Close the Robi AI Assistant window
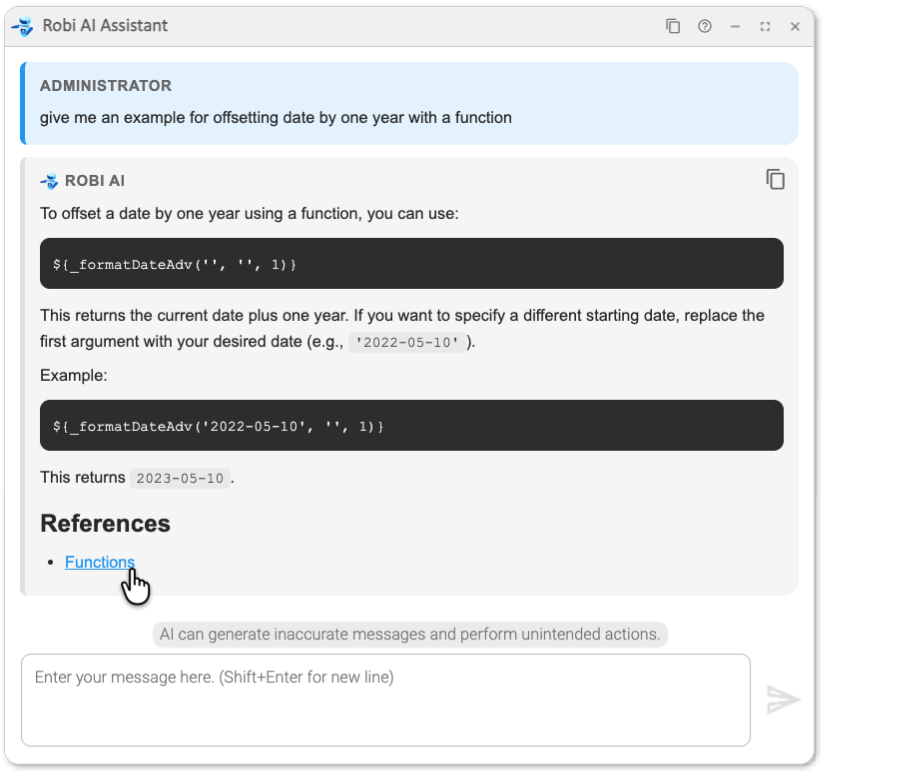The image size is (913, 774). (x=795, y=27)
